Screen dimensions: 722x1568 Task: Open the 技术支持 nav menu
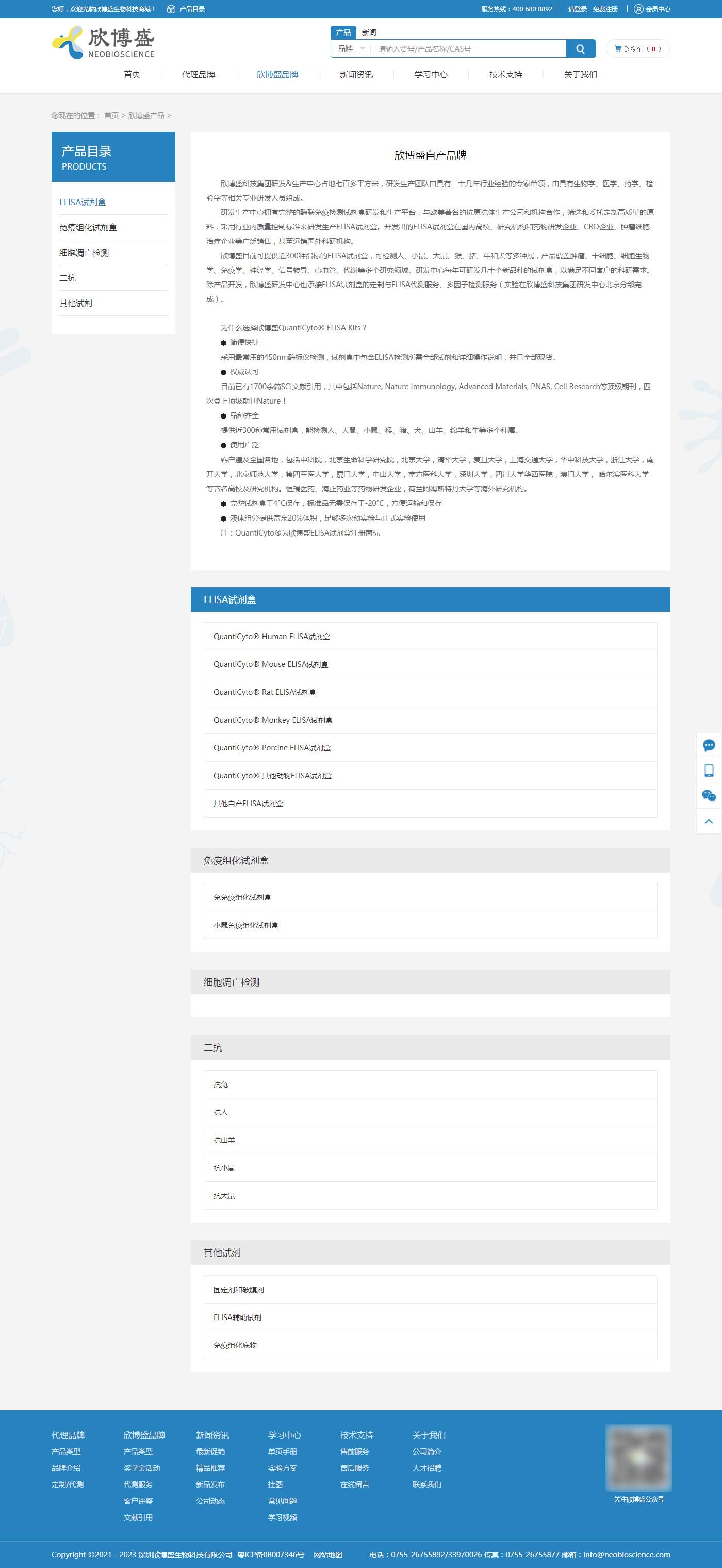click(506, 74)
